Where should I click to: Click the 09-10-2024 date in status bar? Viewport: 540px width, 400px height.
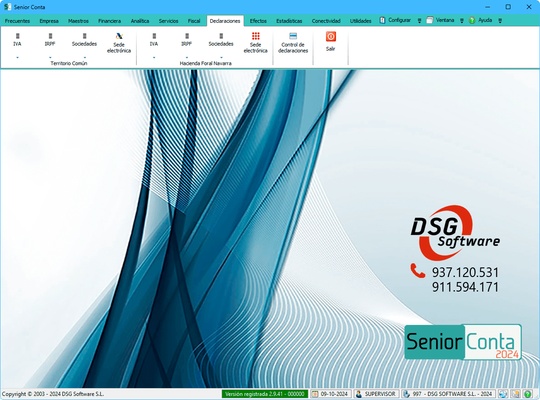(x=334, y=394)
